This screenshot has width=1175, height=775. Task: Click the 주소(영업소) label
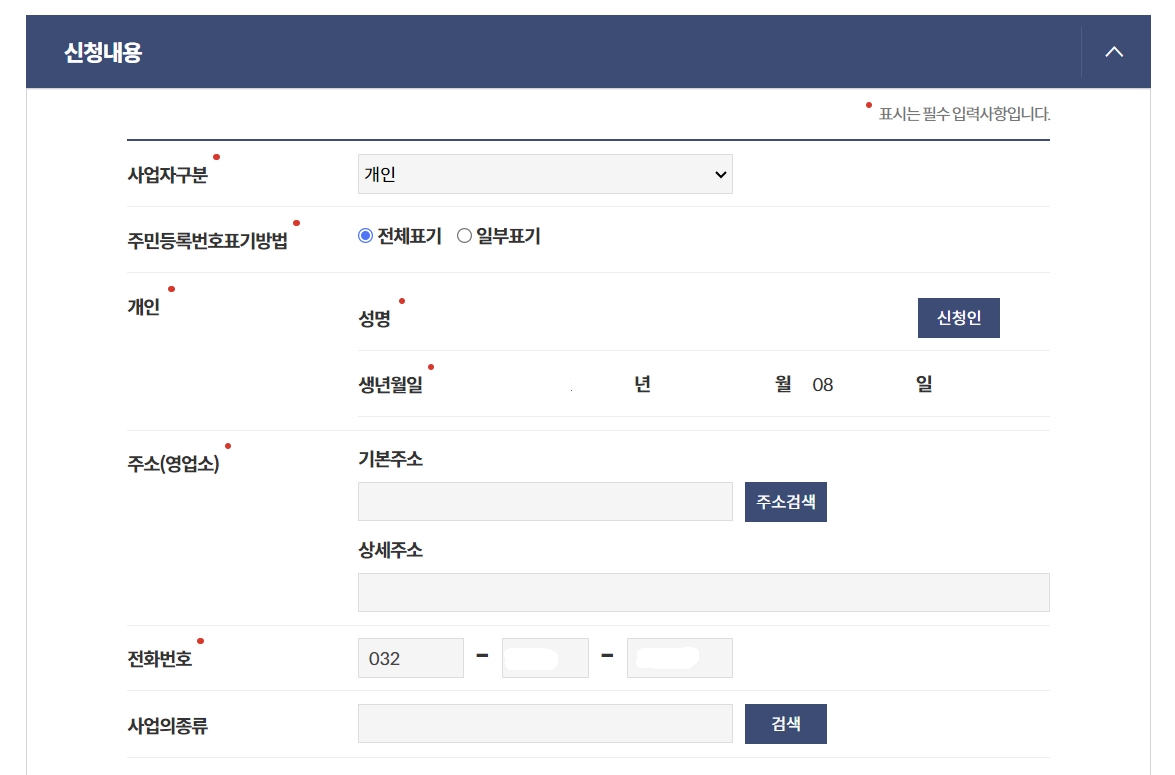(173, 463)
